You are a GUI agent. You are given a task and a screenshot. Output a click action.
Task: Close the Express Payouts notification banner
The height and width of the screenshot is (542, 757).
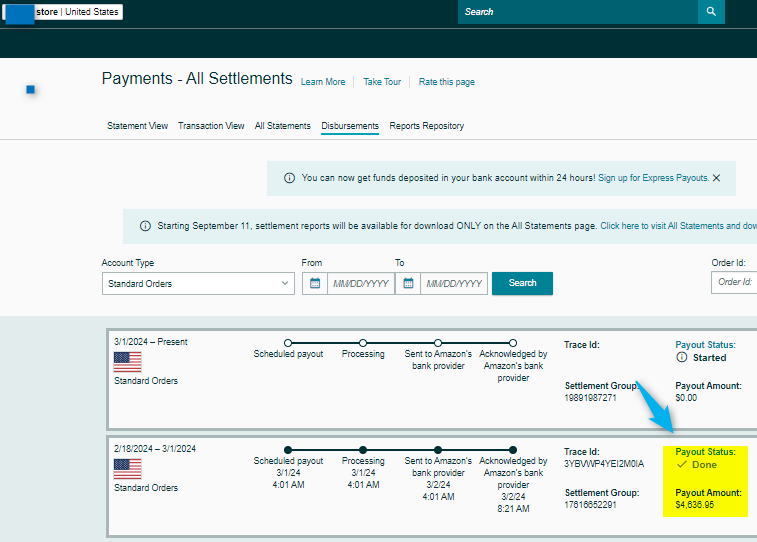click(x=716, y=178)
